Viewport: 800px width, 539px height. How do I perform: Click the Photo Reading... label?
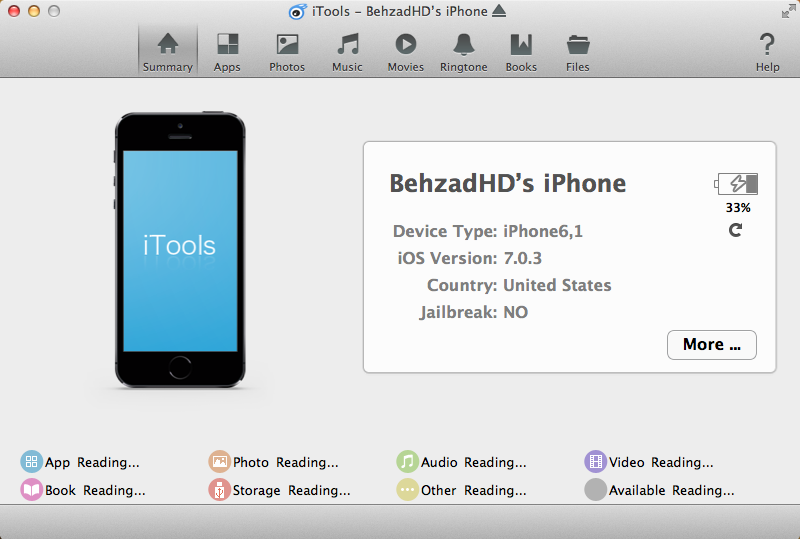point(286,462)
